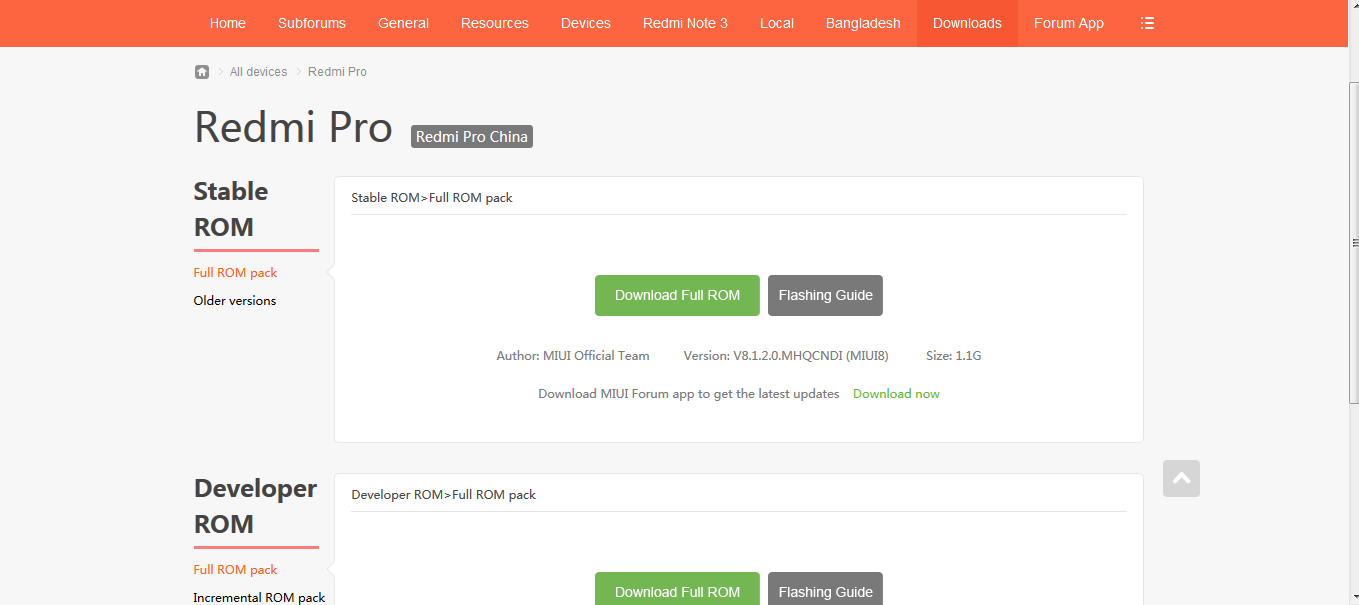Open Older versions under Stable ROM
This screenshot has width=1359, height=605.
pos(235,301)
